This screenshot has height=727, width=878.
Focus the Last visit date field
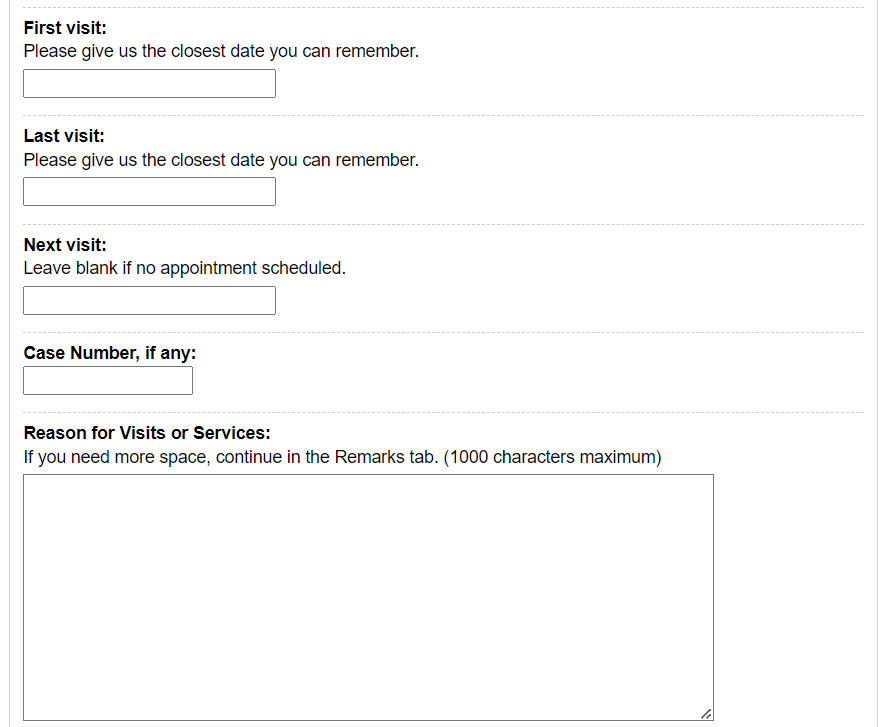(x=149, y=192)
